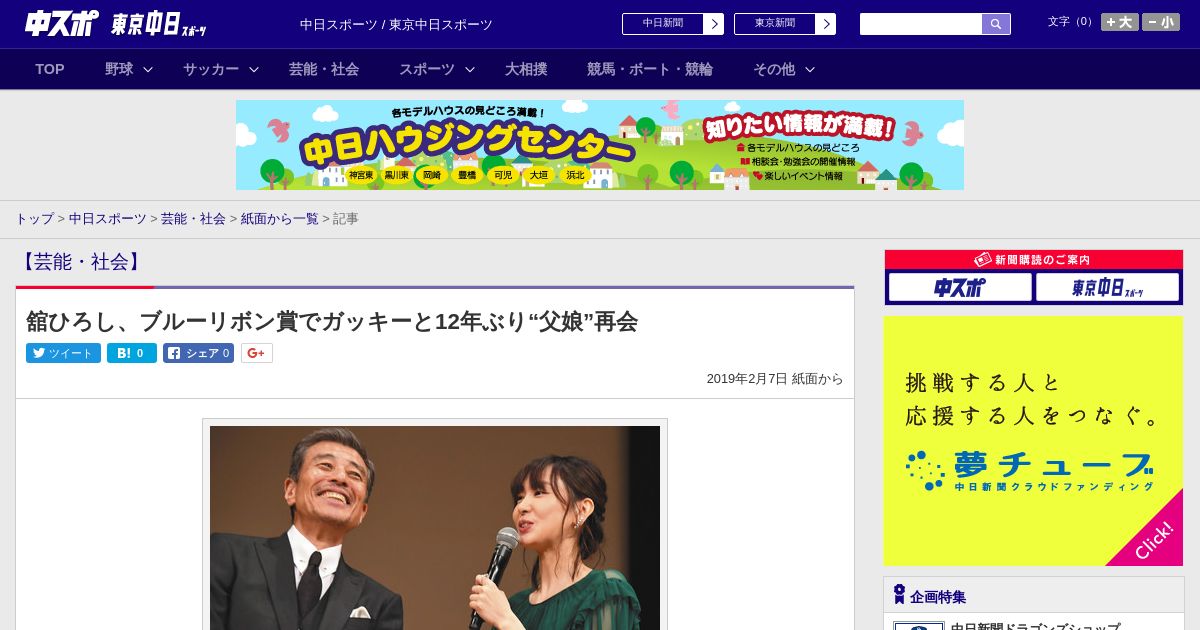Screen dimensions: 1200x630
Task: Click the arrow beside 中日新聞
Action: pos(714,24)
